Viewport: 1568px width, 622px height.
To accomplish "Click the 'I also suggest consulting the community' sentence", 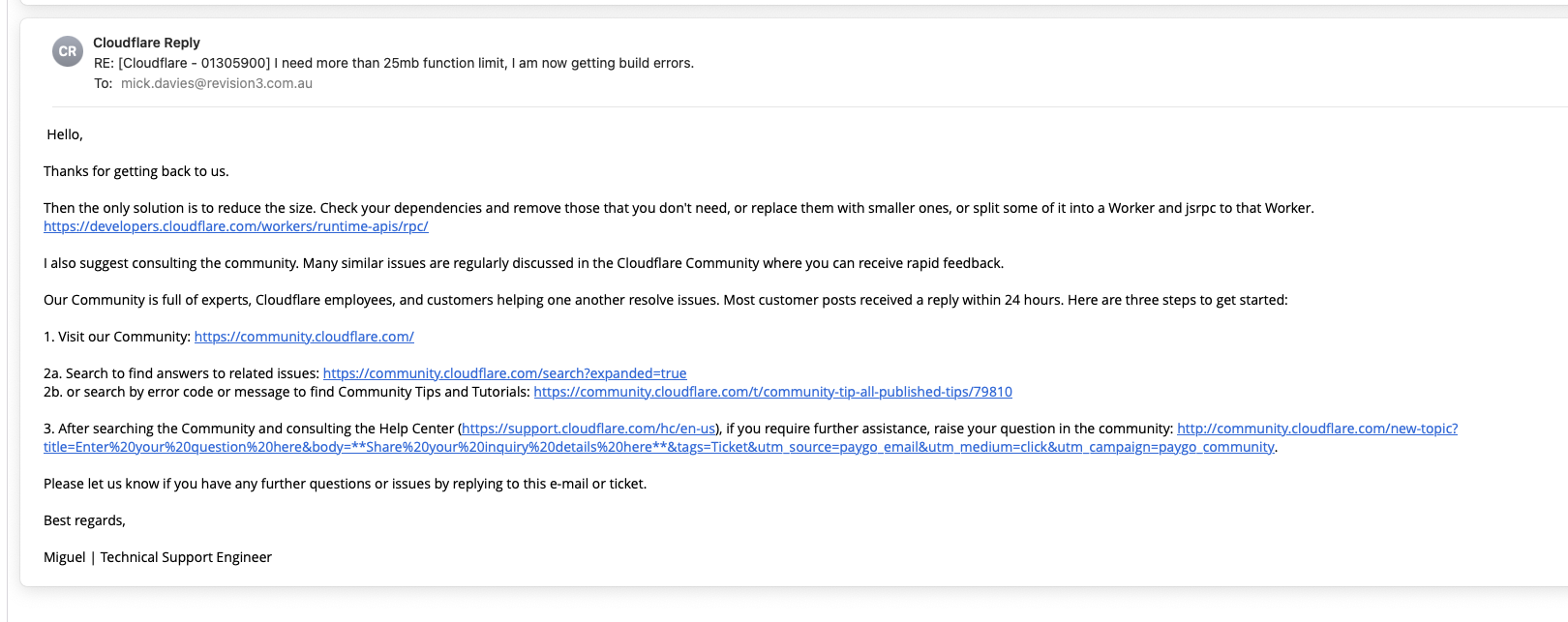I will (523, 263).
